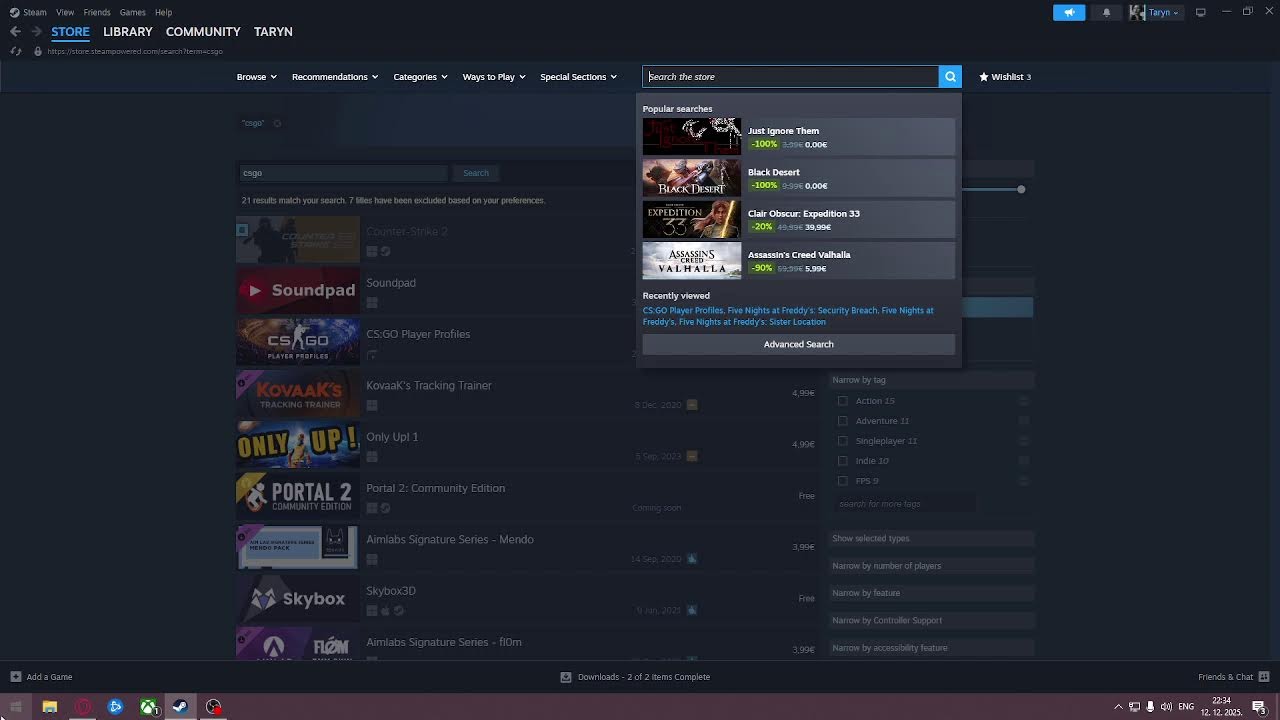1280x720 pixels.
Task: Open Five Nights at Freddy's: Security Breach link
Action: (802, 310)
